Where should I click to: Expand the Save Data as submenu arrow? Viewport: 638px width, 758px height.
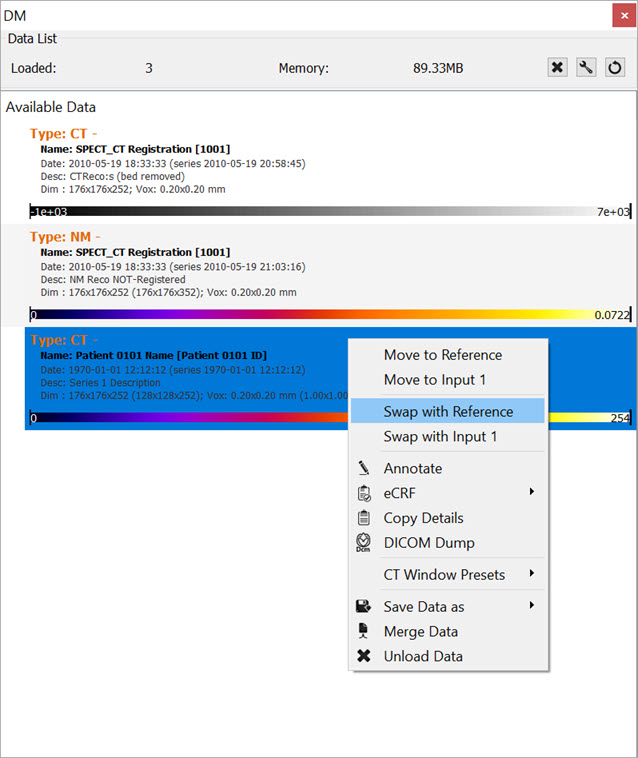click(x=532, y=605)
